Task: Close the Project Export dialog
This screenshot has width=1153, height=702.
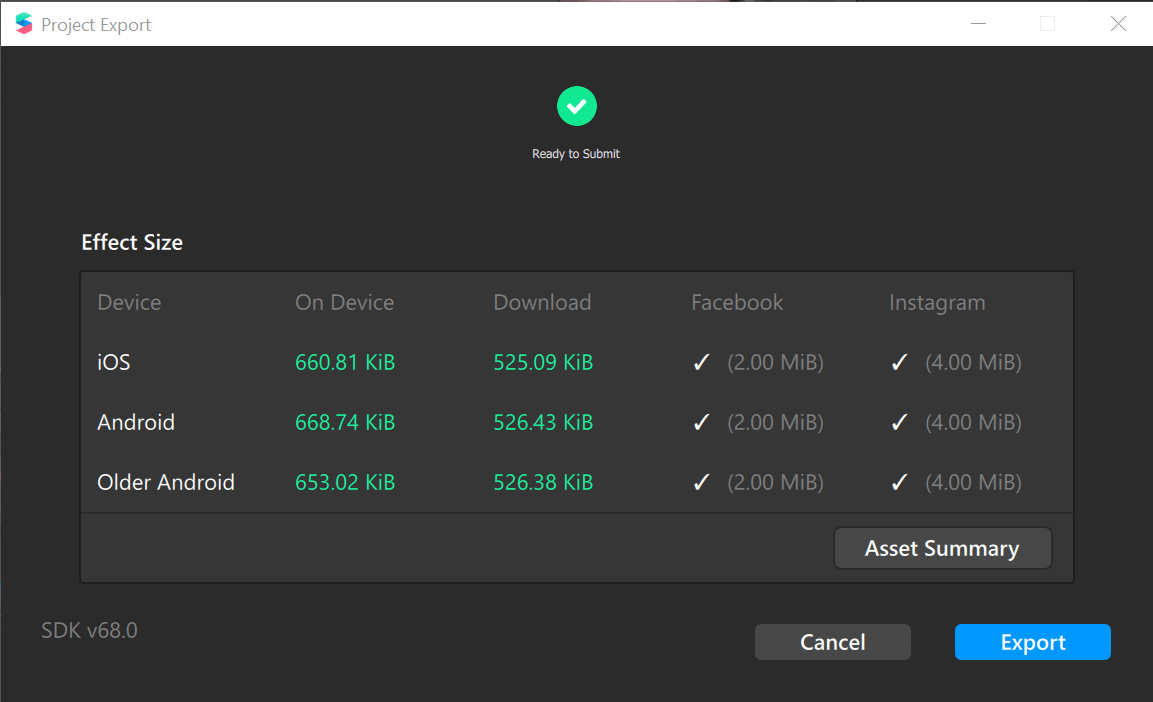Action: [1118, 24]
